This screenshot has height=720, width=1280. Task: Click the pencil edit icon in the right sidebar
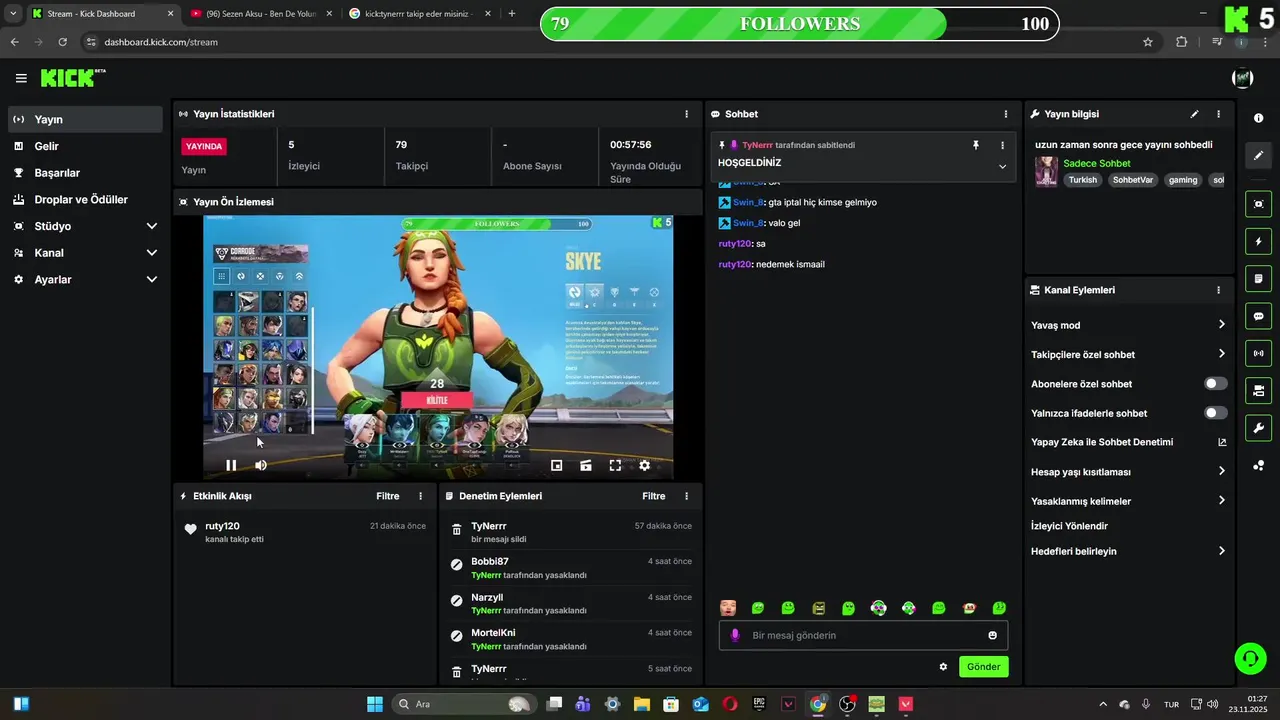tap(1258, 155)
